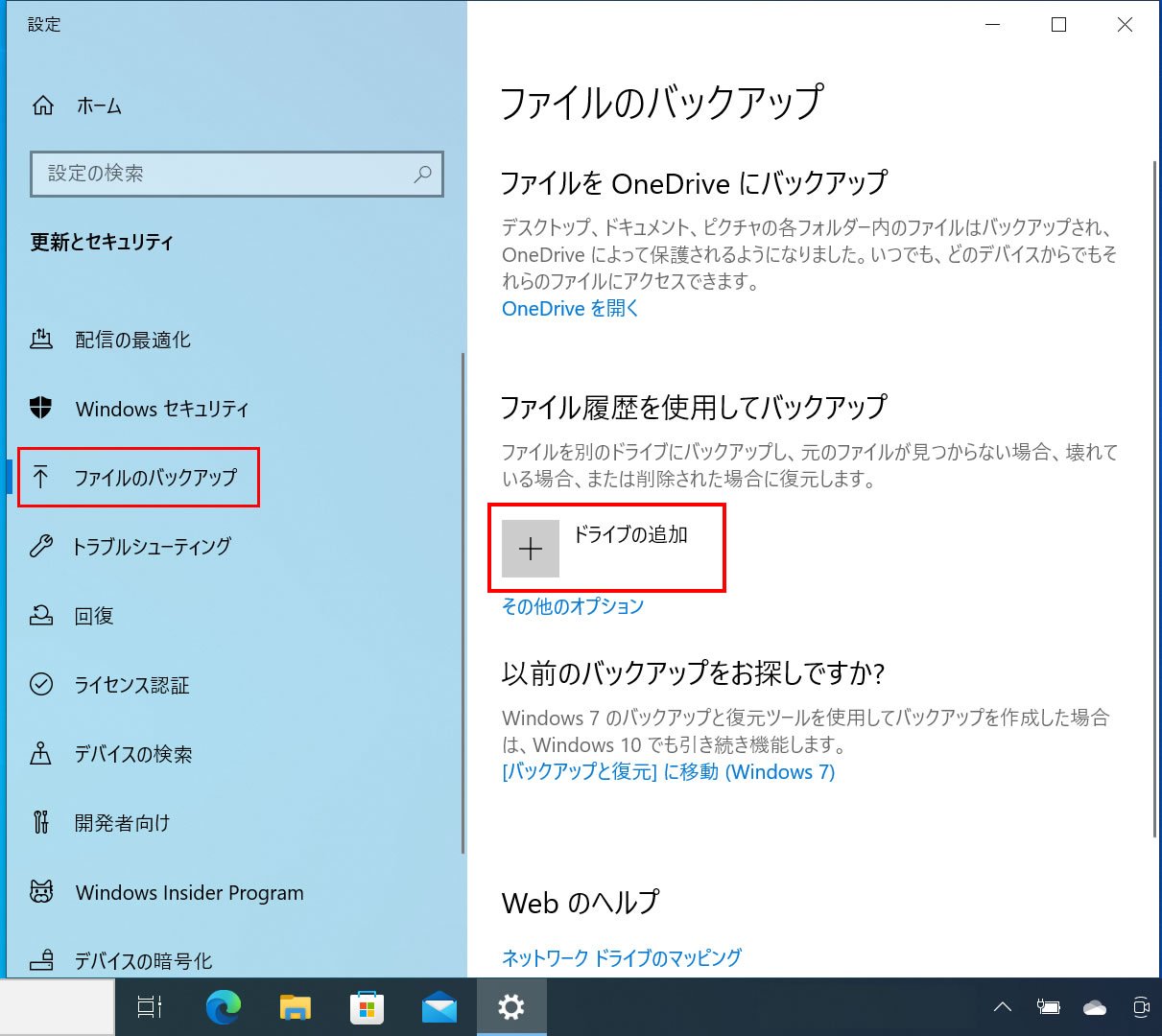Click the 以前のバックアップをお探しですか? heading
The height and width of the screenshot is (1036, 1162).
(693, 672)
